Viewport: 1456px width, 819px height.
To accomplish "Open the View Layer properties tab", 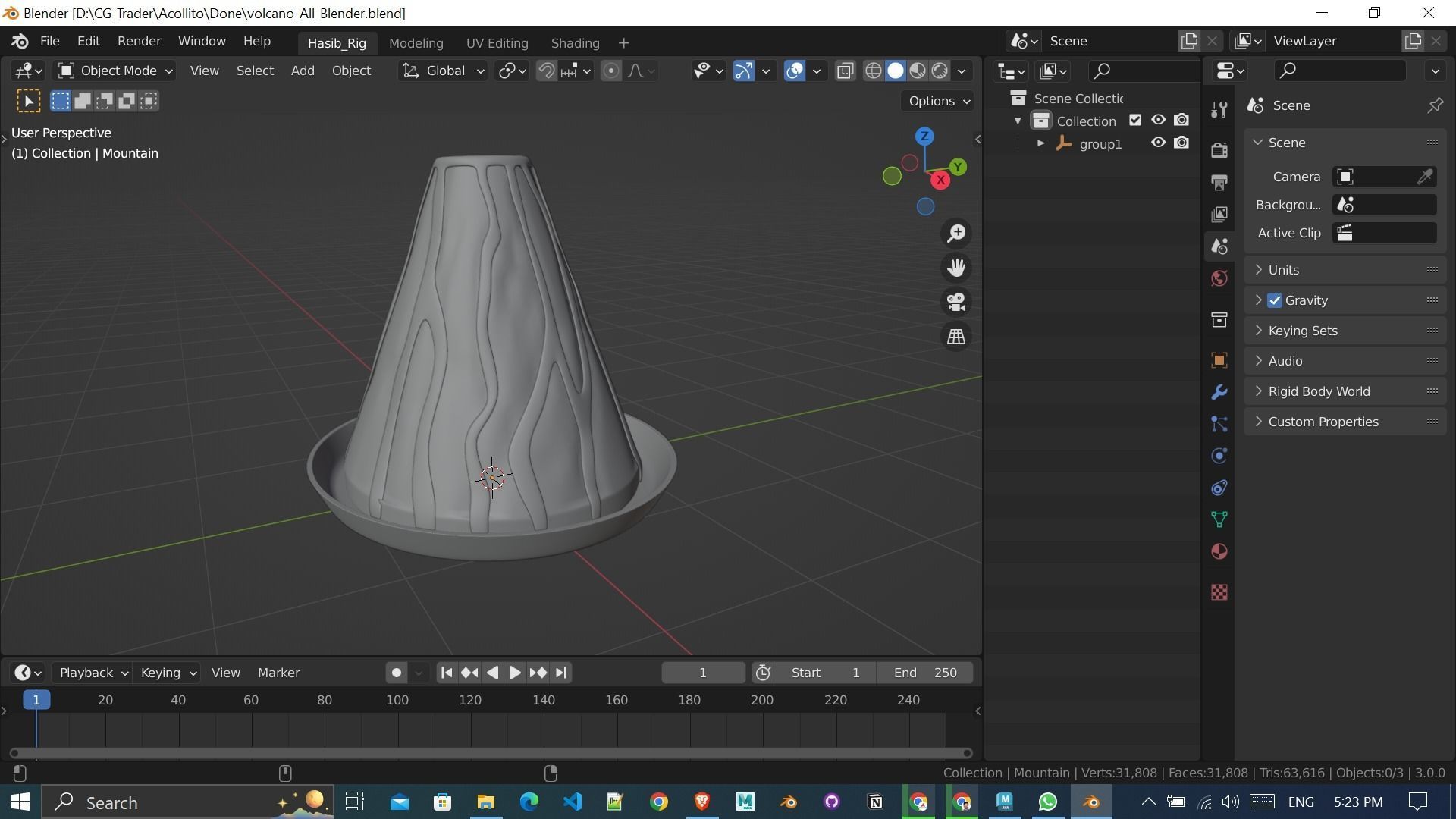I will (x=1219, y=214).
